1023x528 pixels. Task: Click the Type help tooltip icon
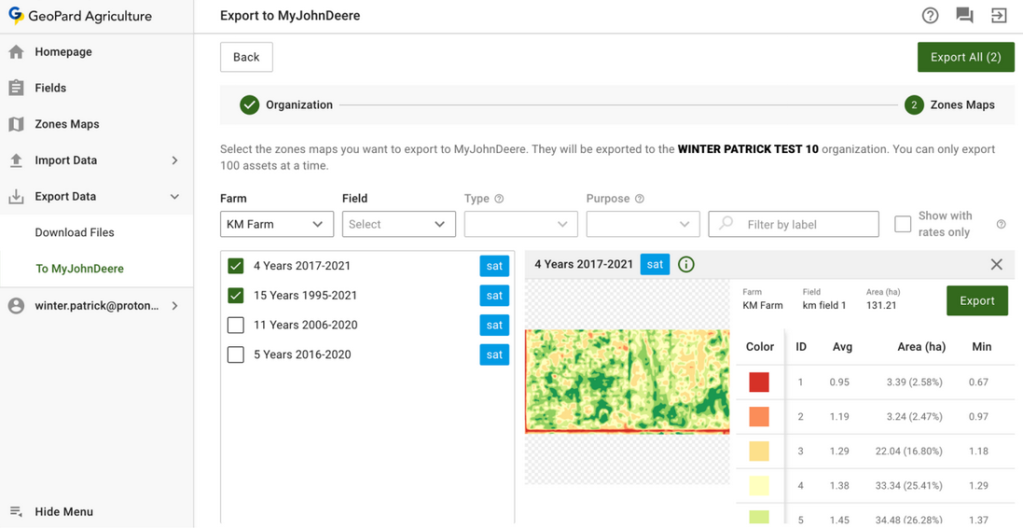click(x=499, y=199)
